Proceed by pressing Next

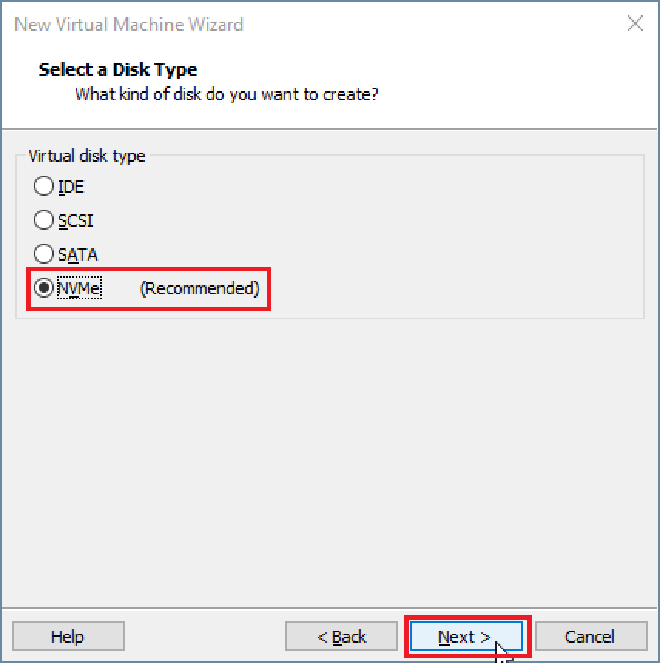[465, 636]
